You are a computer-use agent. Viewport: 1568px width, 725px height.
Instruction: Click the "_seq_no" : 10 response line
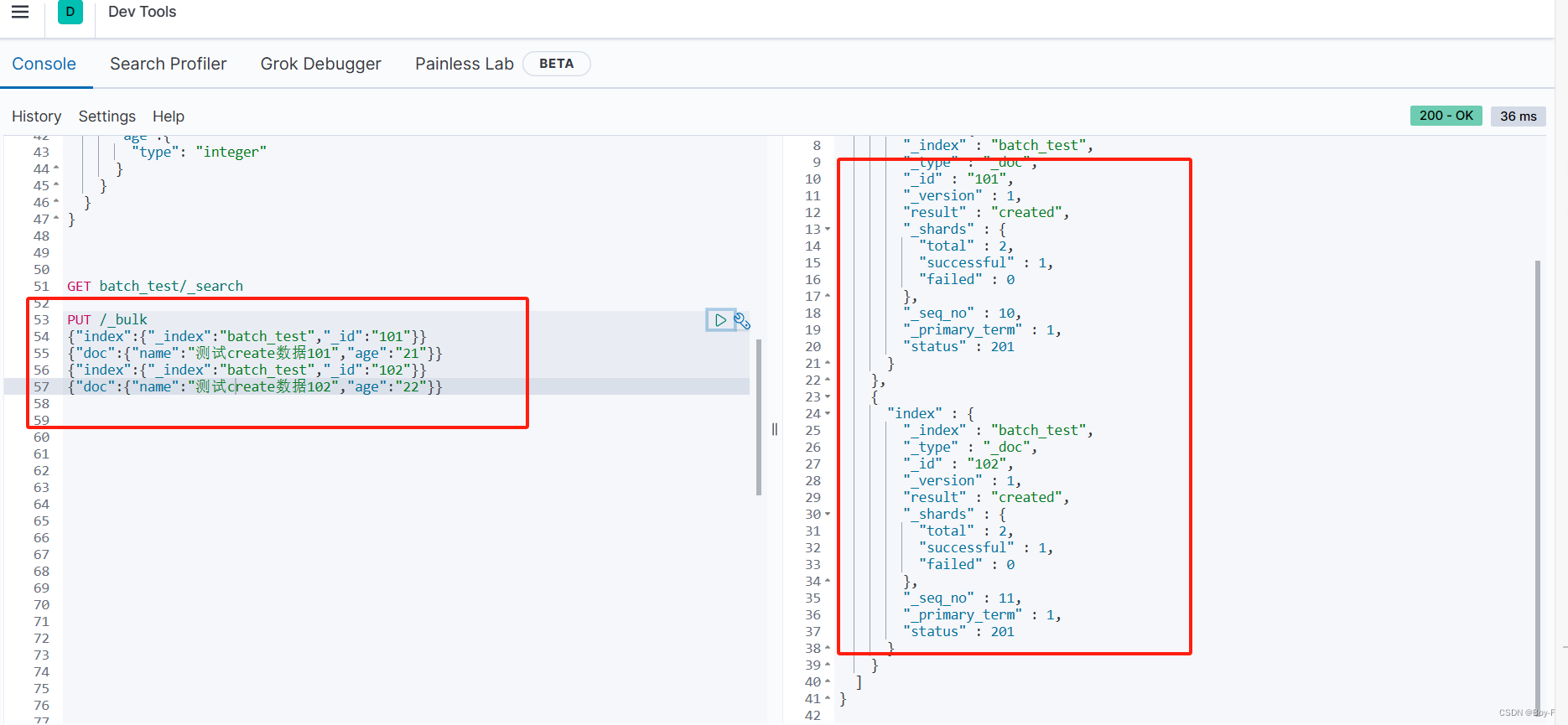coord(963,313)
